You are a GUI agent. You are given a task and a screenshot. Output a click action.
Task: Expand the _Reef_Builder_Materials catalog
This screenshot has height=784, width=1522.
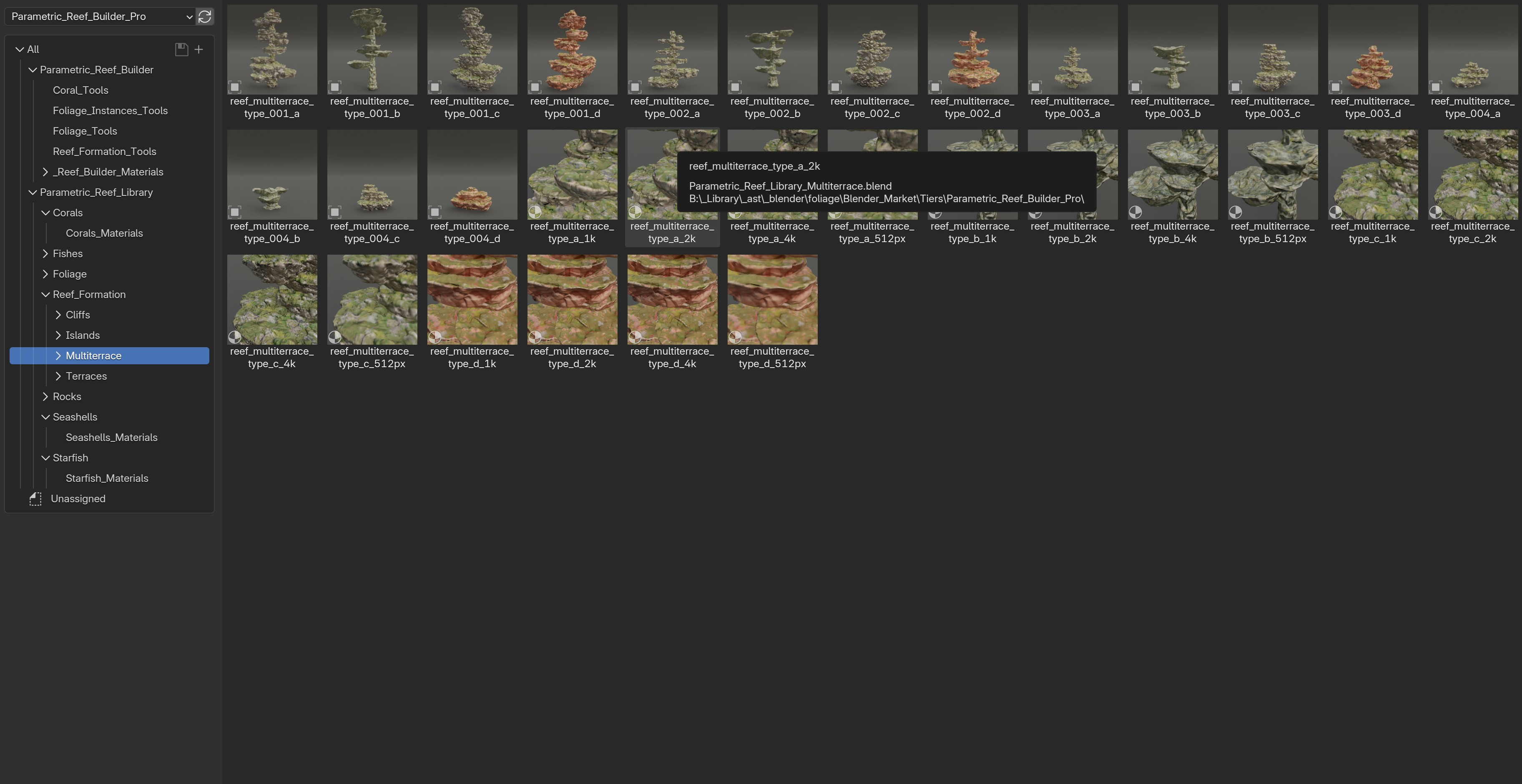(45, 172)
